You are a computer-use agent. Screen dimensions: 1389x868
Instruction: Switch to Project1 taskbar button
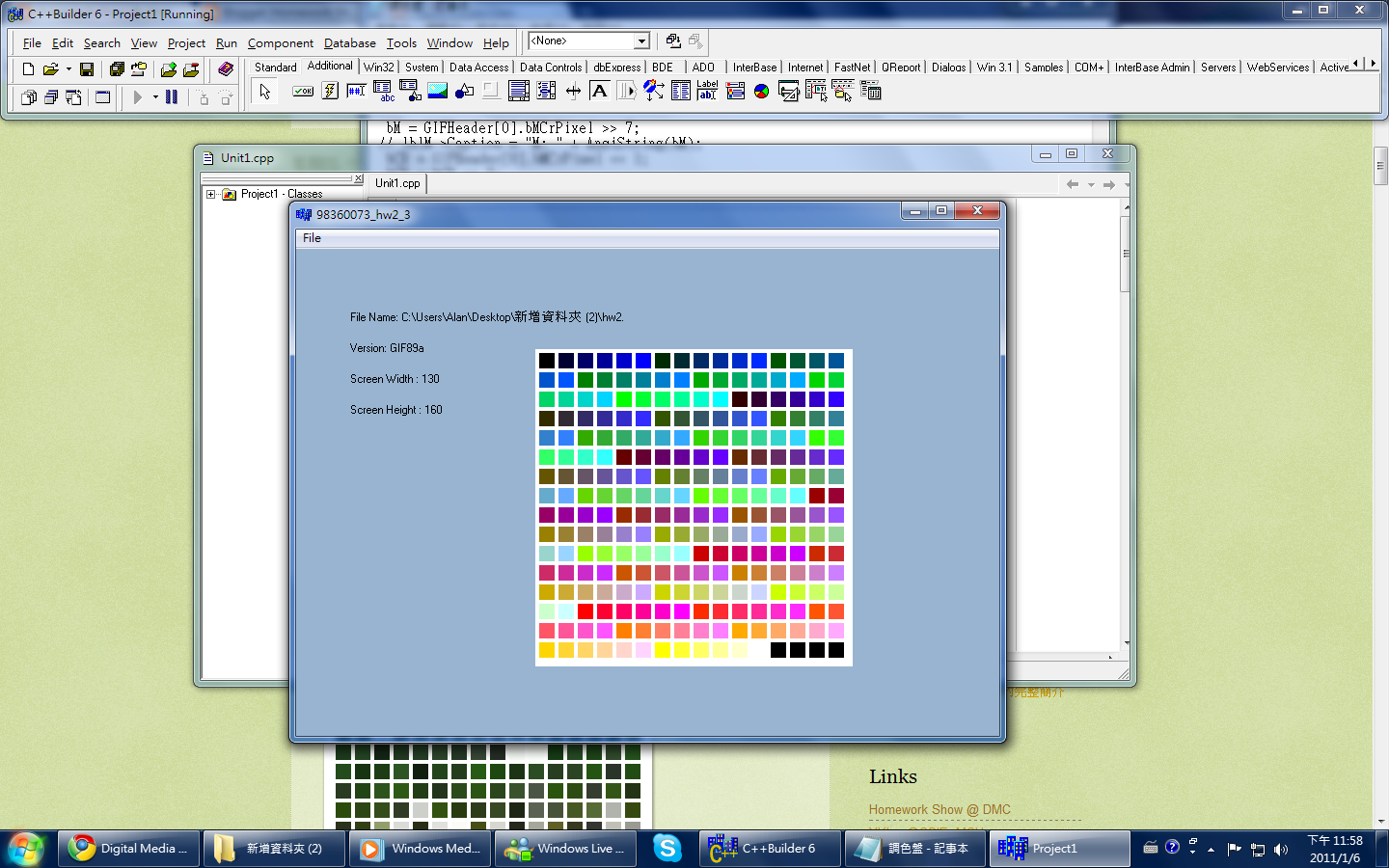coord(1059,849)
